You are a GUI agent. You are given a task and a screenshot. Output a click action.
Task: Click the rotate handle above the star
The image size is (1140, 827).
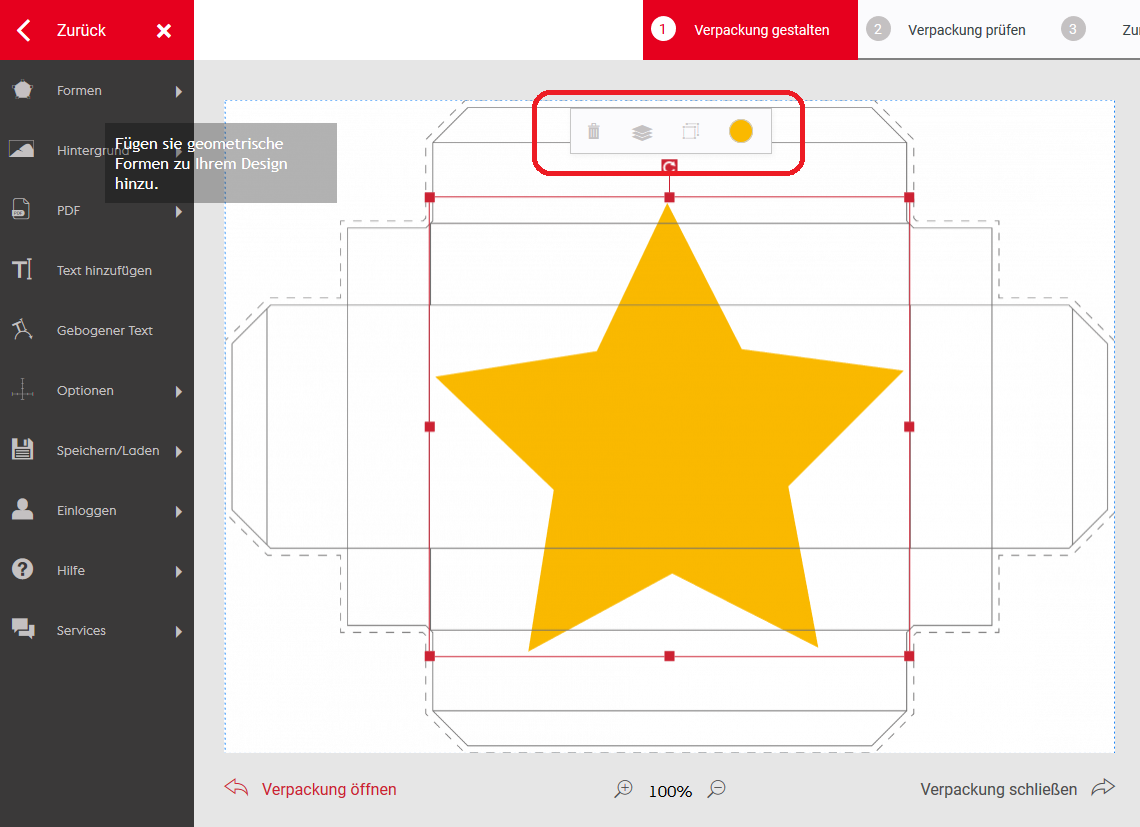pos(669,166)
